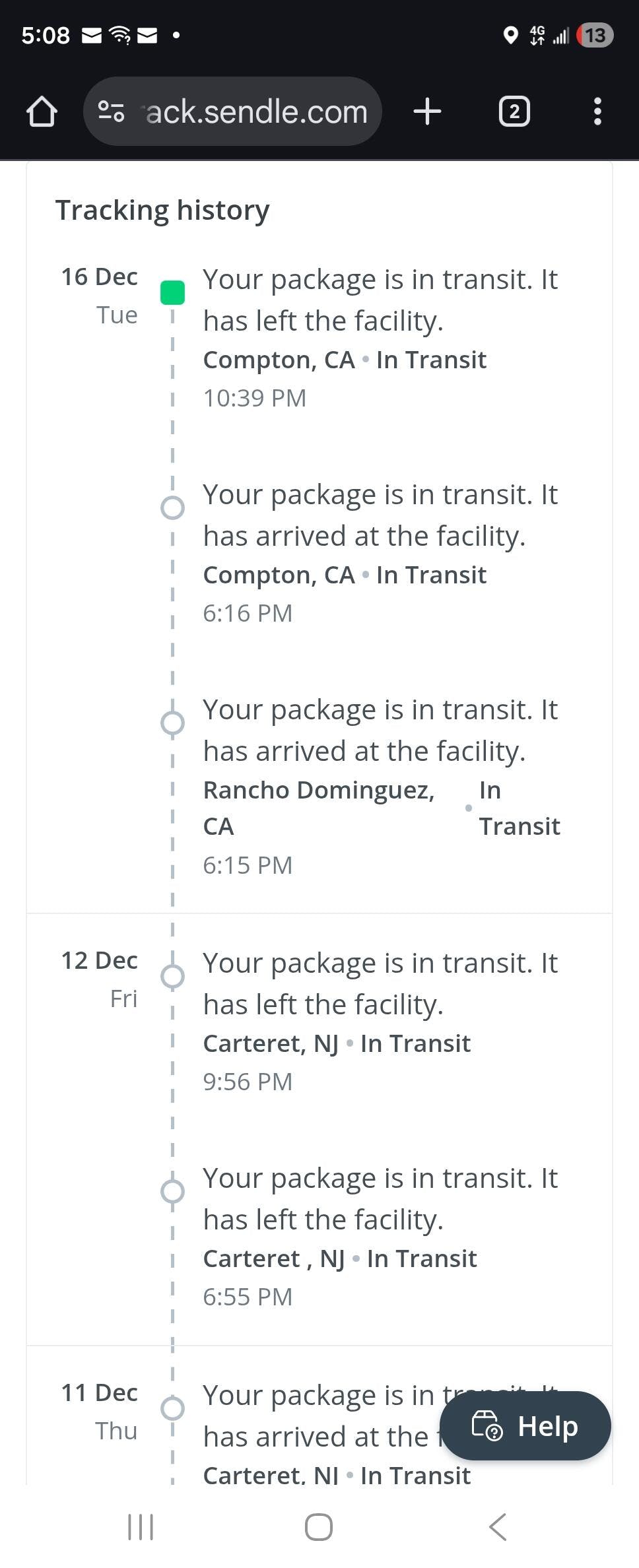
Task: Tap timeline marker for Carteret 6:55 PM event
Action: click(172, 1191)
